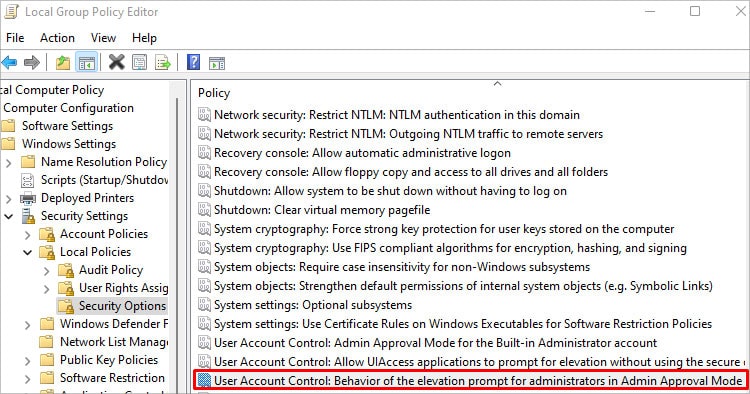Open the Help question mark icon

click(x=193, y=63)
